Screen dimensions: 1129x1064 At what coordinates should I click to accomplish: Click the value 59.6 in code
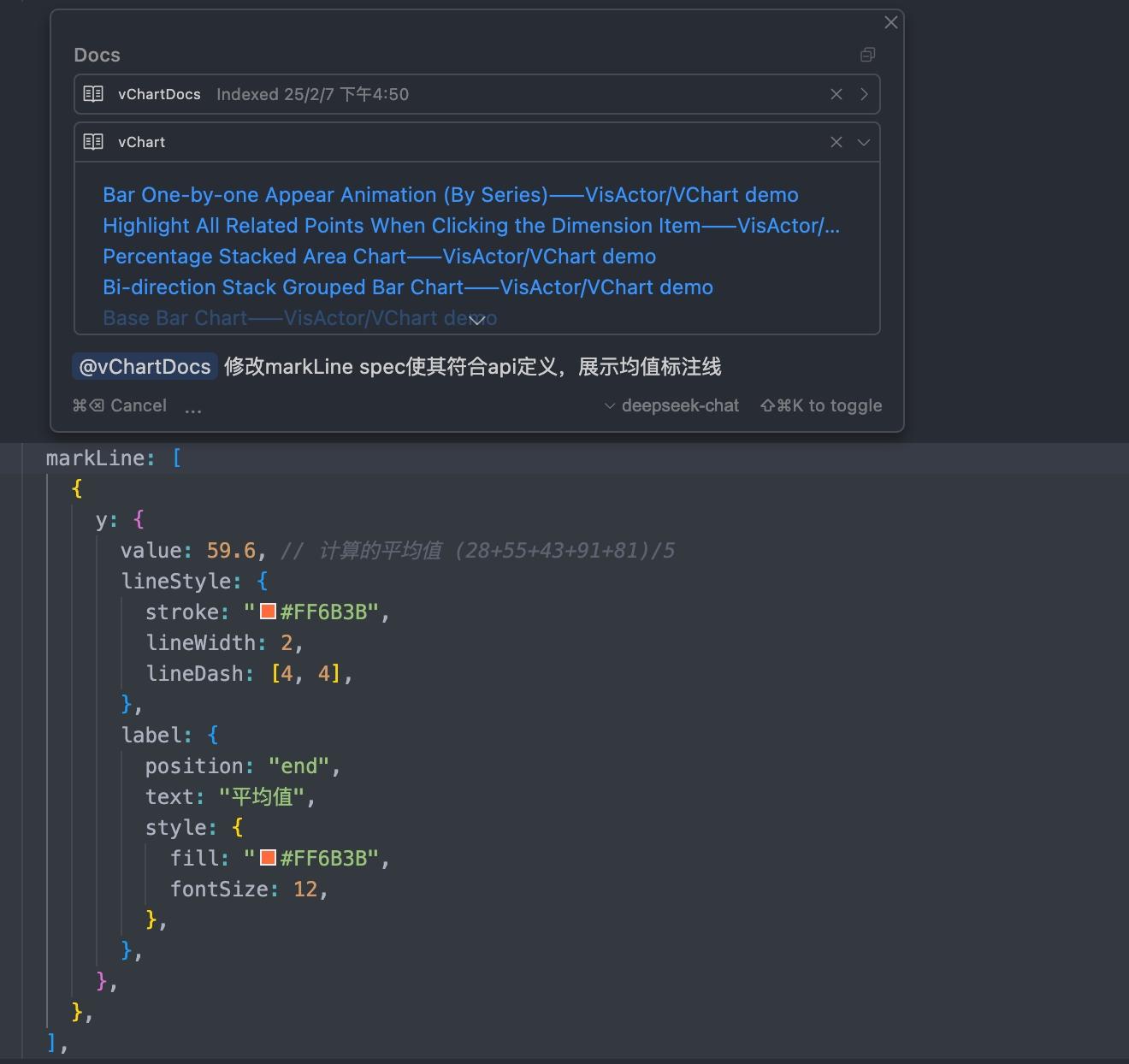coord(231,550)
